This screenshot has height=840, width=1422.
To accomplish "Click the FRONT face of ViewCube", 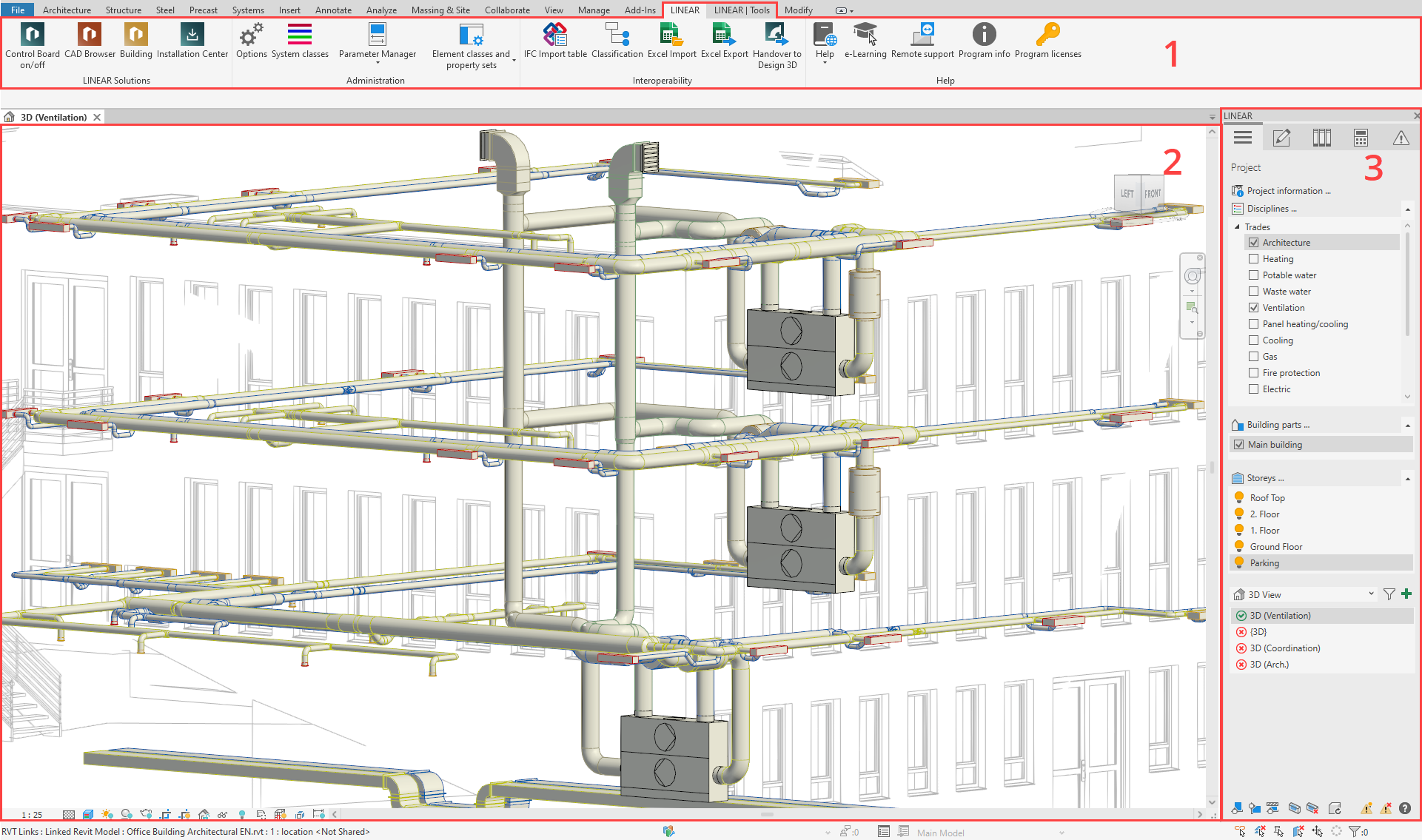I will [x=1153, y=194].
